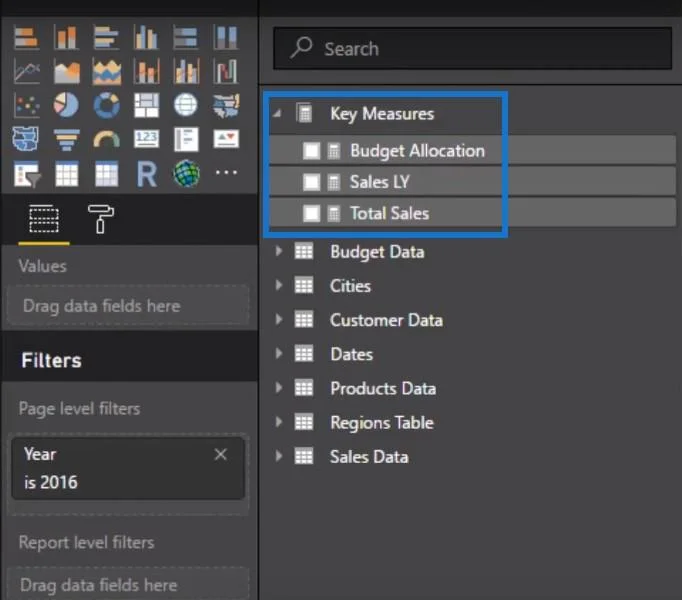Click the Products Data table name

[383, 389]
